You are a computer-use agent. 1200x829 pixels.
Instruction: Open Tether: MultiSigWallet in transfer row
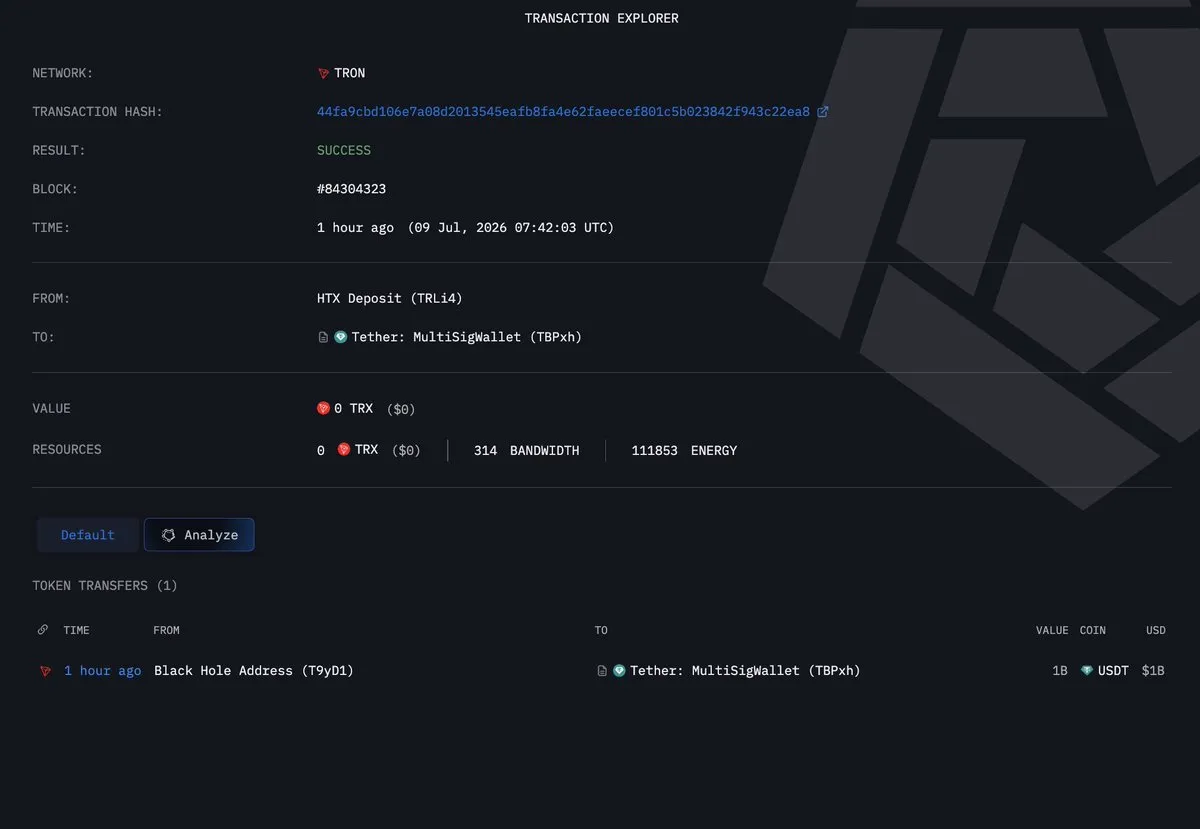pyautogui.click(x=745, y=671)
